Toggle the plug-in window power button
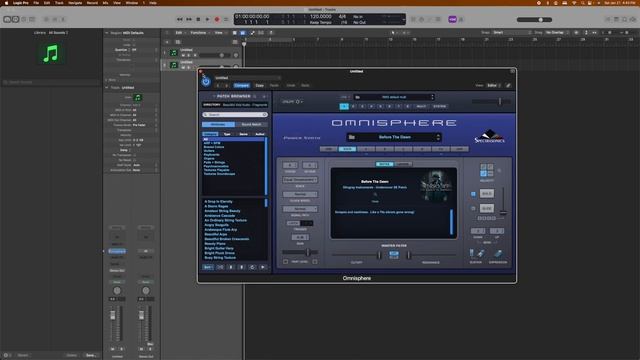 pos(206,82)
